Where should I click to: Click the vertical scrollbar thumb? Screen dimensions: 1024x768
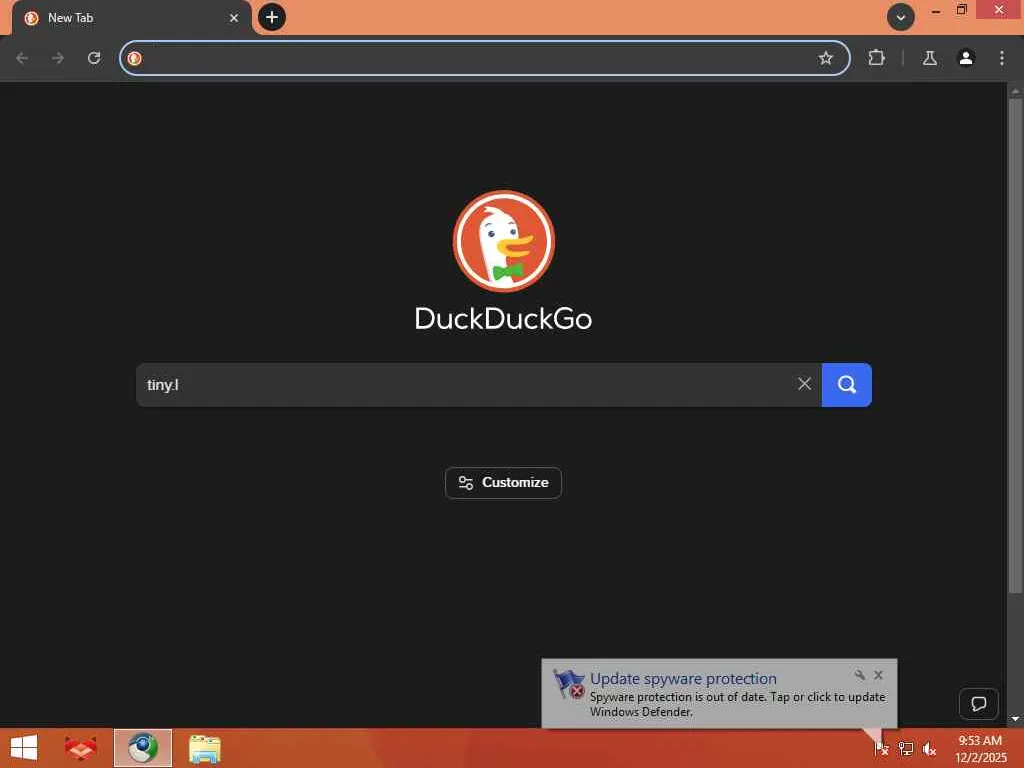pyautogui.click(x=1015, y=345)
